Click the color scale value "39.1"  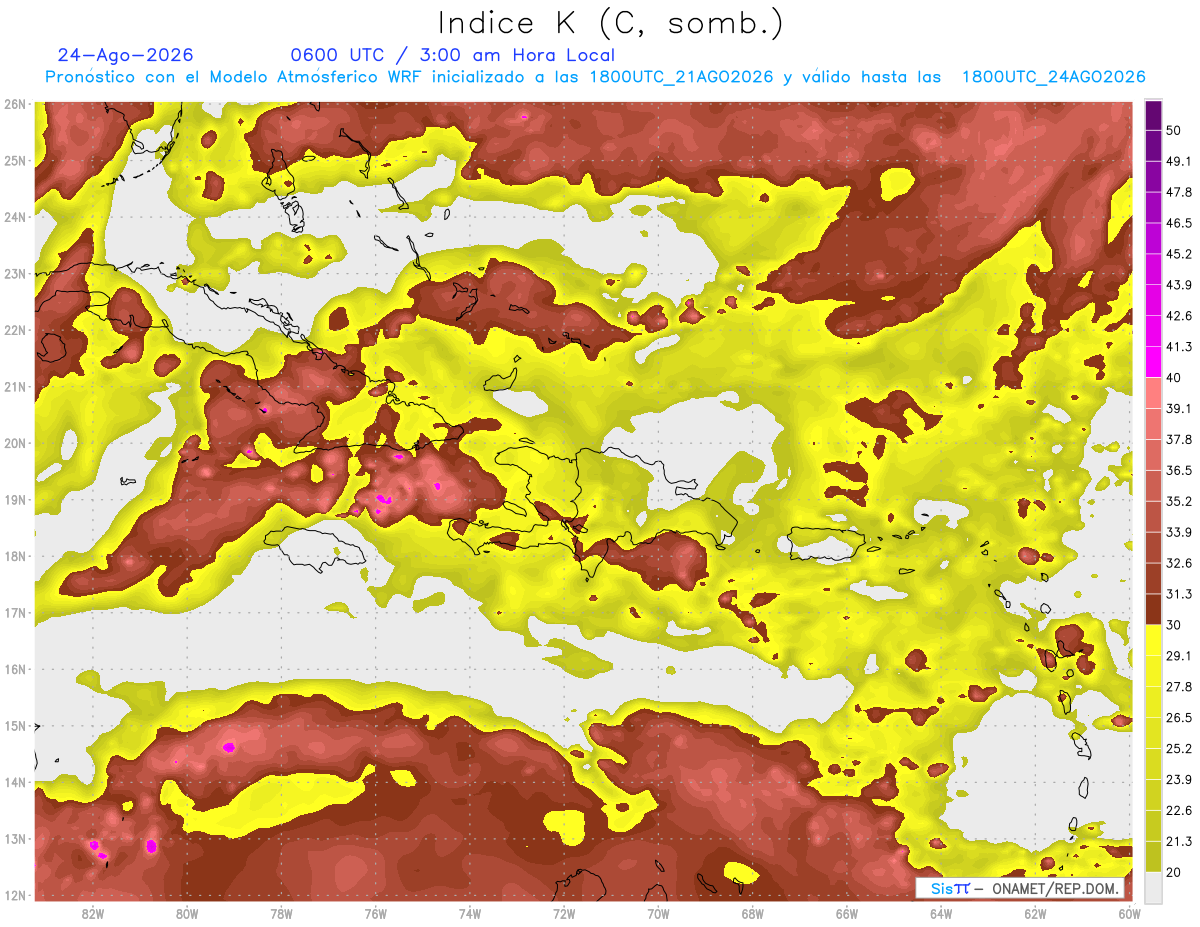coord(1179,408)
